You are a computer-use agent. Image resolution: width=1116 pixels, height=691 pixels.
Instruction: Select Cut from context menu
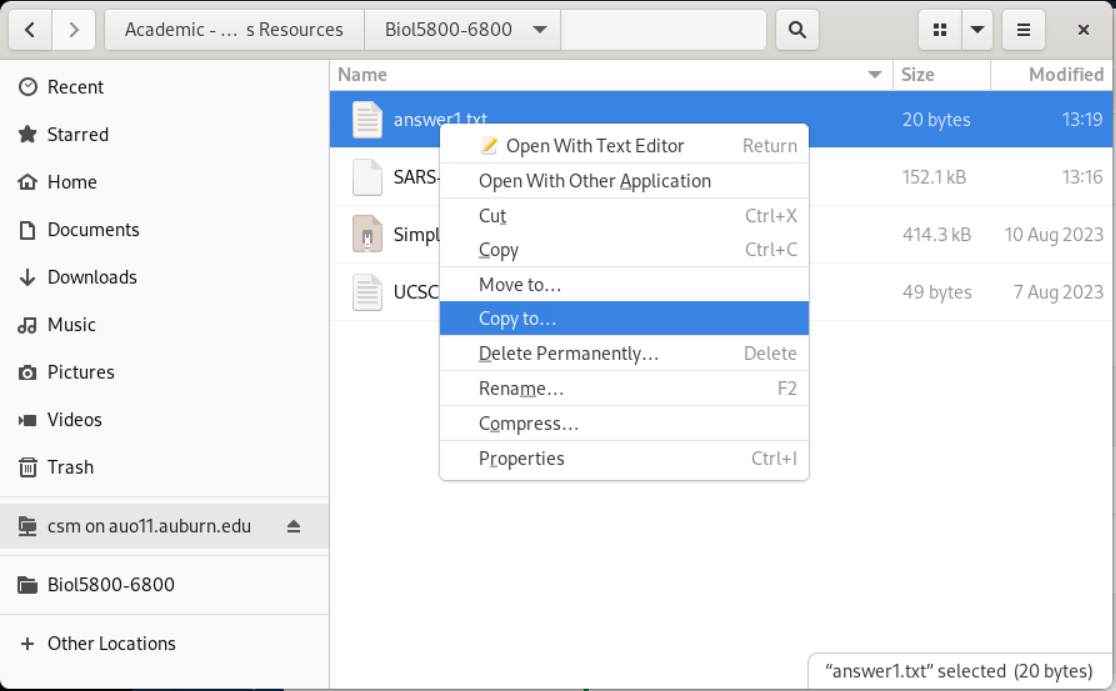pyautogui.click(x=624, y=216)
